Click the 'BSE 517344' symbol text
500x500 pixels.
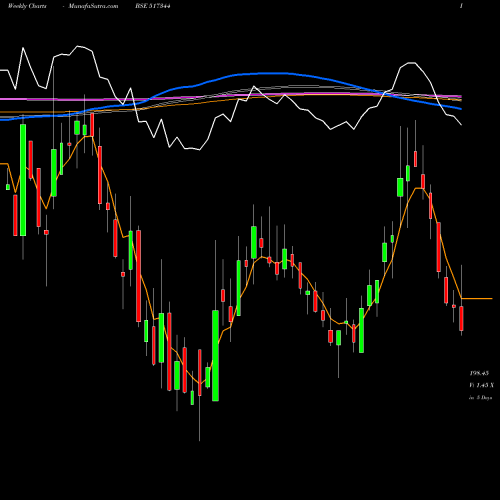pos(153,6)
